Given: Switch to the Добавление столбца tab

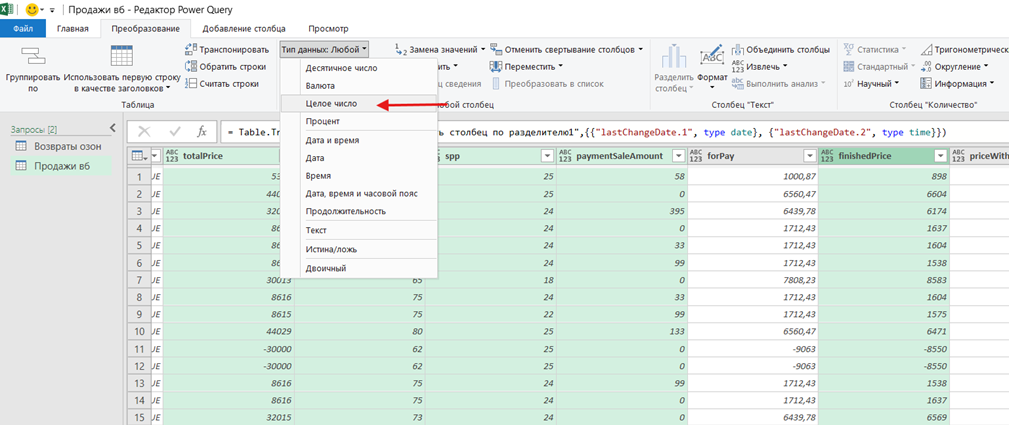Looking at the screenshot, I should click(244, 28).
